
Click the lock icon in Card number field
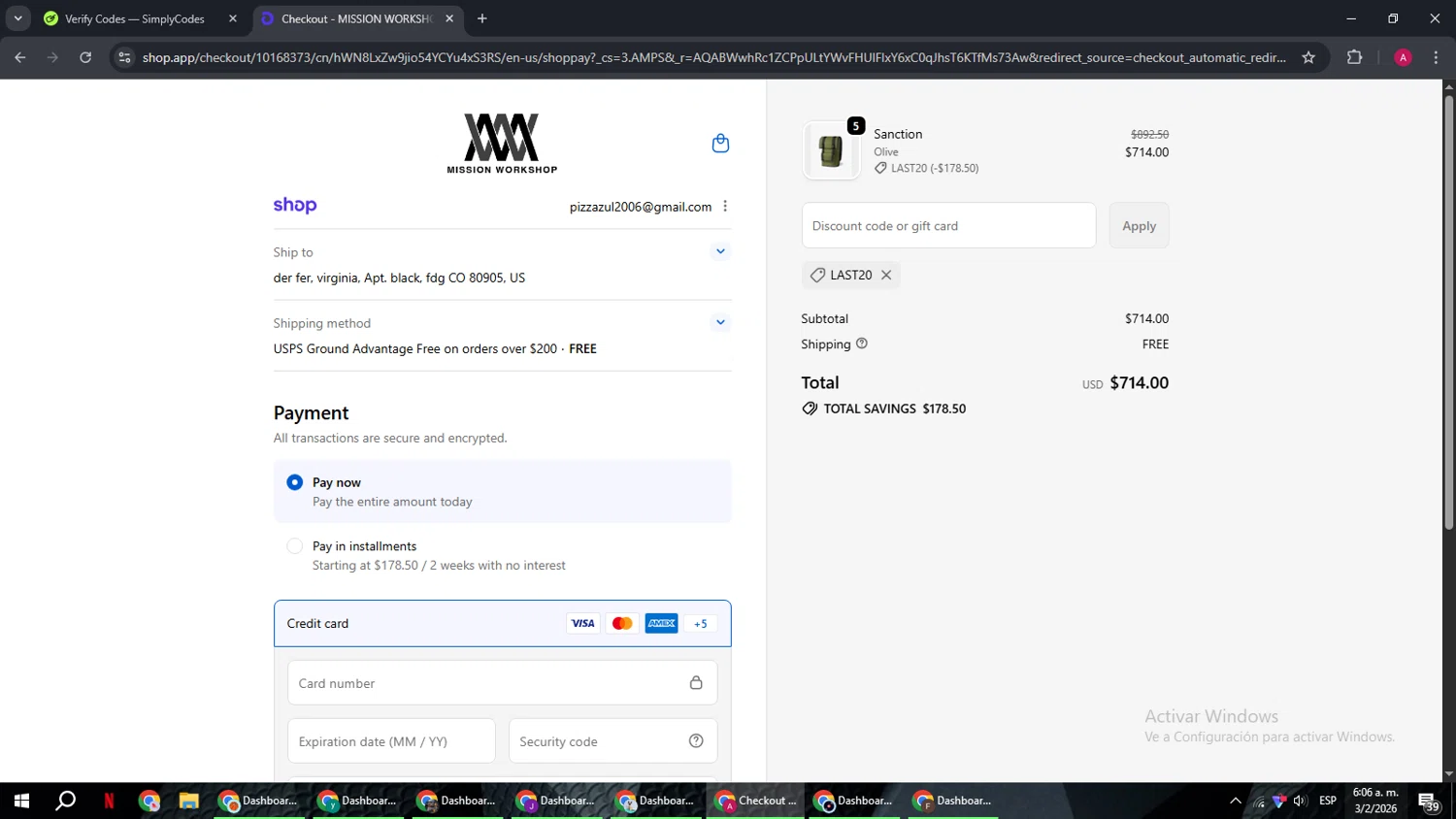click(696, 683)
